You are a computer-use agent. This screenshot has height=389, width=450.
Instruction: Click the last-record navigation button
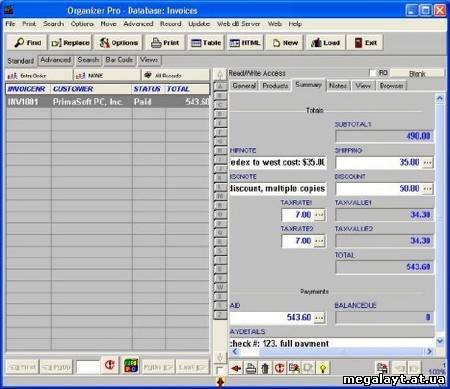192,367
